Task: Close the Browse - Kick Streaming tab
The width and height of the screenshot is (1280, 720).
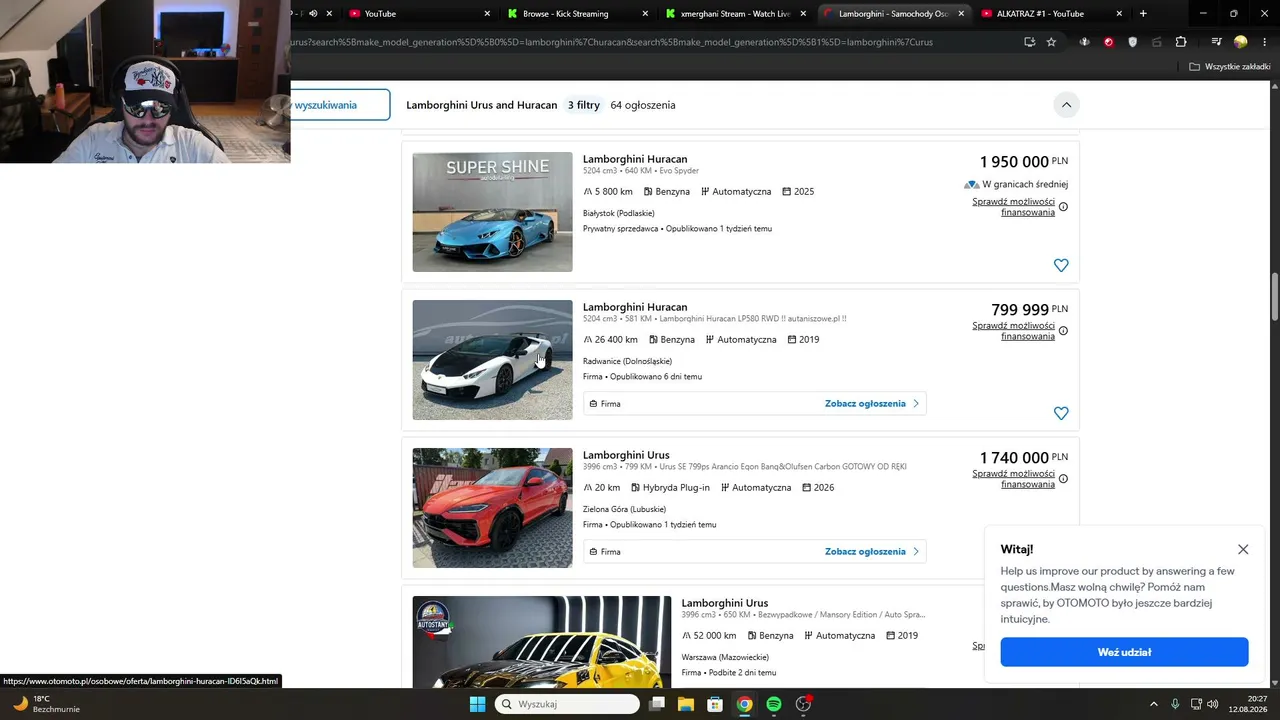Action: click(646, 14)
